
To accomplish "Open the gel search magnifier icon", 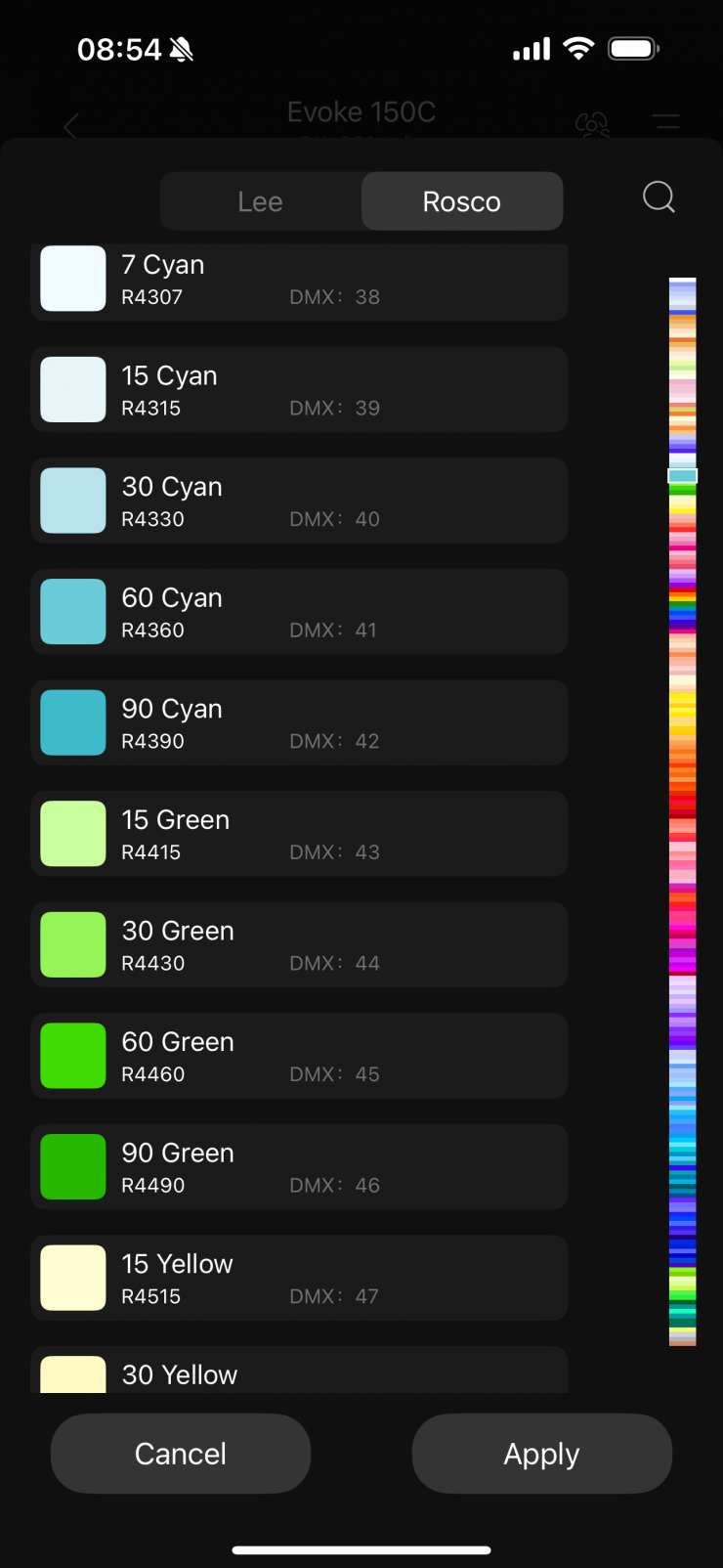I will point(659,197).
